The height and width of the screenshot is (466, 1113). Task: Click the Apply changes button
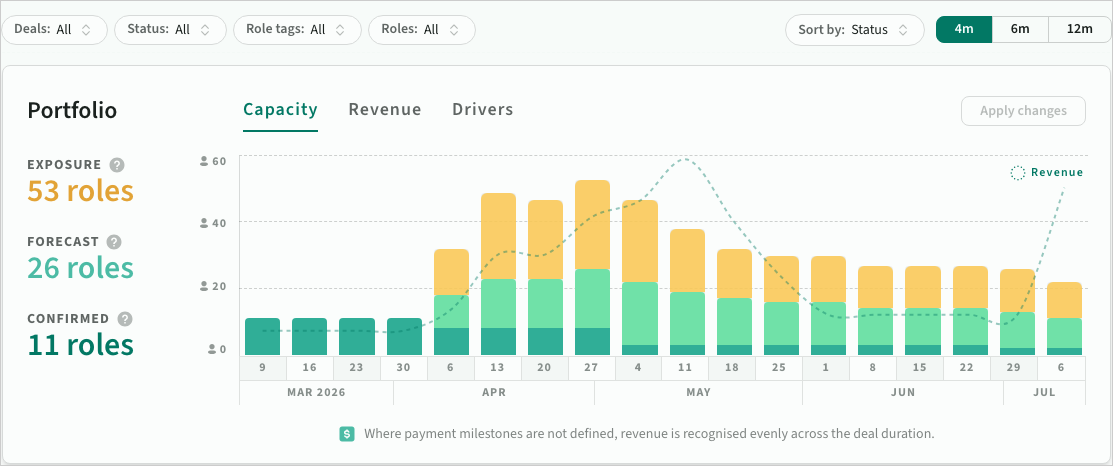pos(1023,111)
